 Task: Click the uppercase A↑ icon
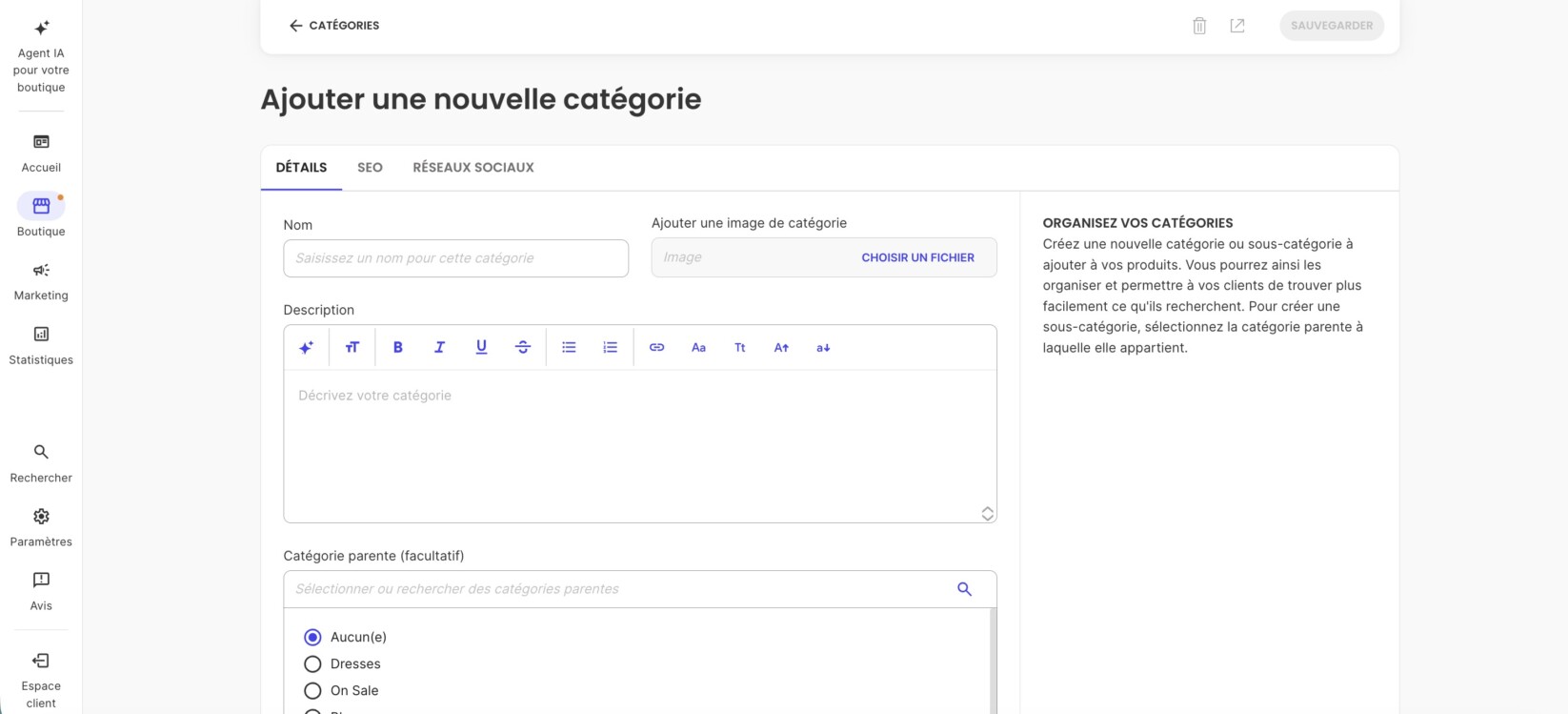(781, 348)
